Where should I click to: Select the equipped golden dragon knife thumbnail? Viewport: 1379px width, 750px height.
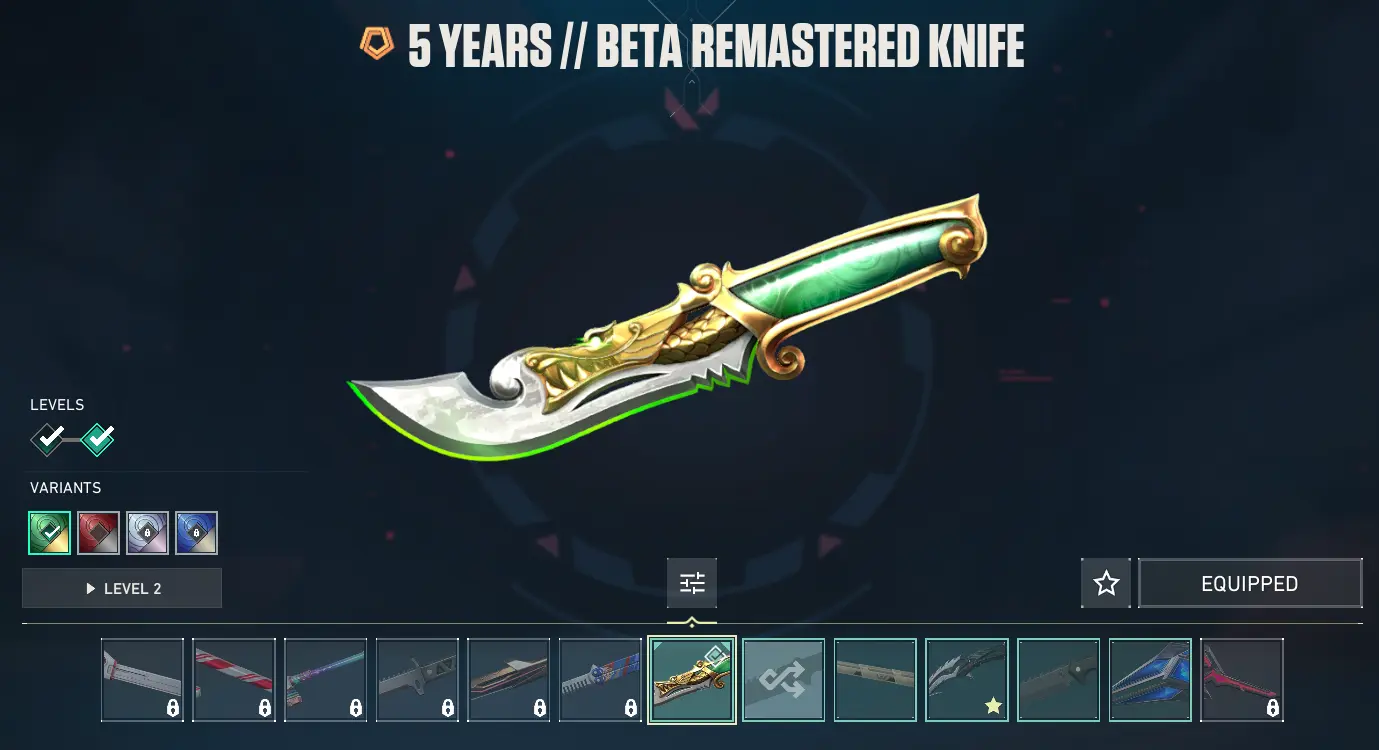(692, 680)
